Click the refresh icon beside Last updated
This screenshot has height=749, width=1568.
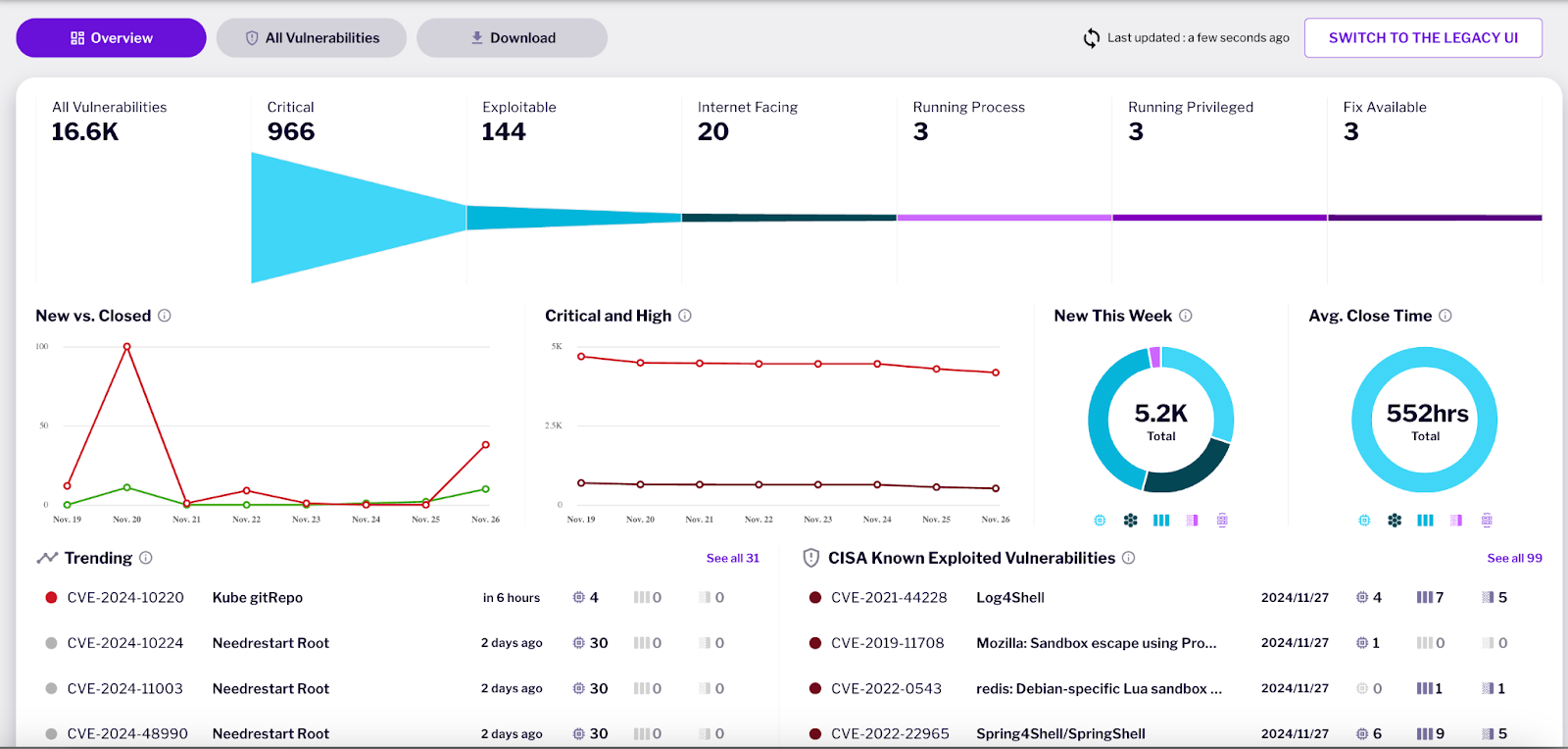pyautogui.click(x=1091, y=38)
